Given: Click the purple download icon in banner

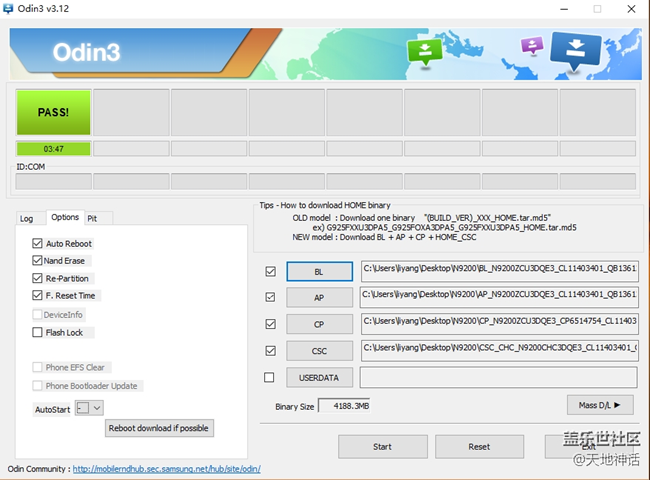Looking at the screenshot, I should [532, 46].
